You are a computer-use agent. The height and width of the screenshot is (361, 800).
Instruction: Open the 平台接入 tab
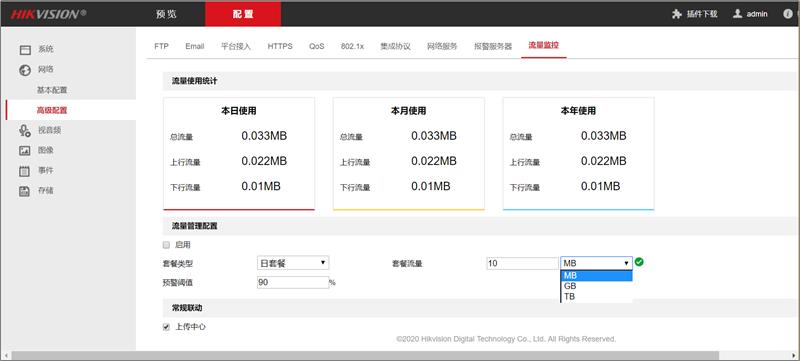pyautogui.click(x=236, y=46)
